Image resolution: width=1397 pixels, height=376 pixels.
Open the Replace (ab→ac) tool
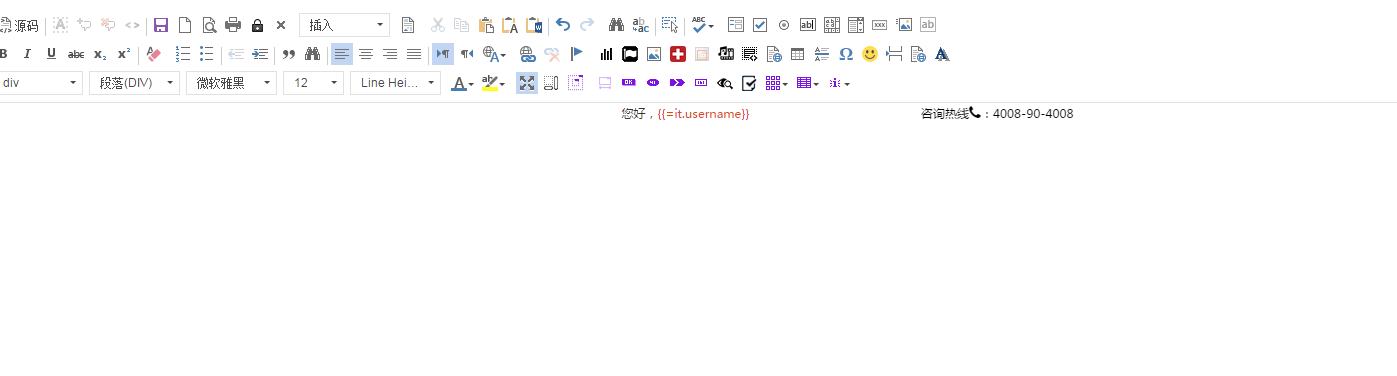(640, 25)
